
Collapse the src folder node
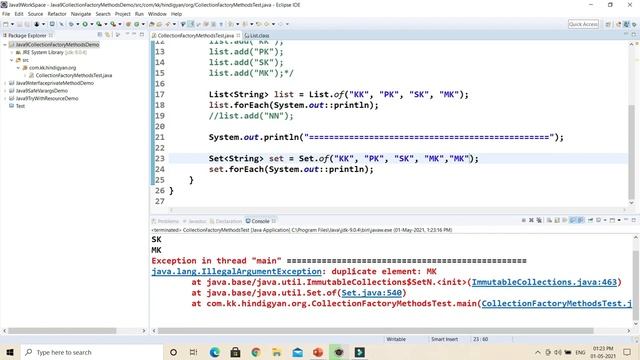[x=11, y=60]
